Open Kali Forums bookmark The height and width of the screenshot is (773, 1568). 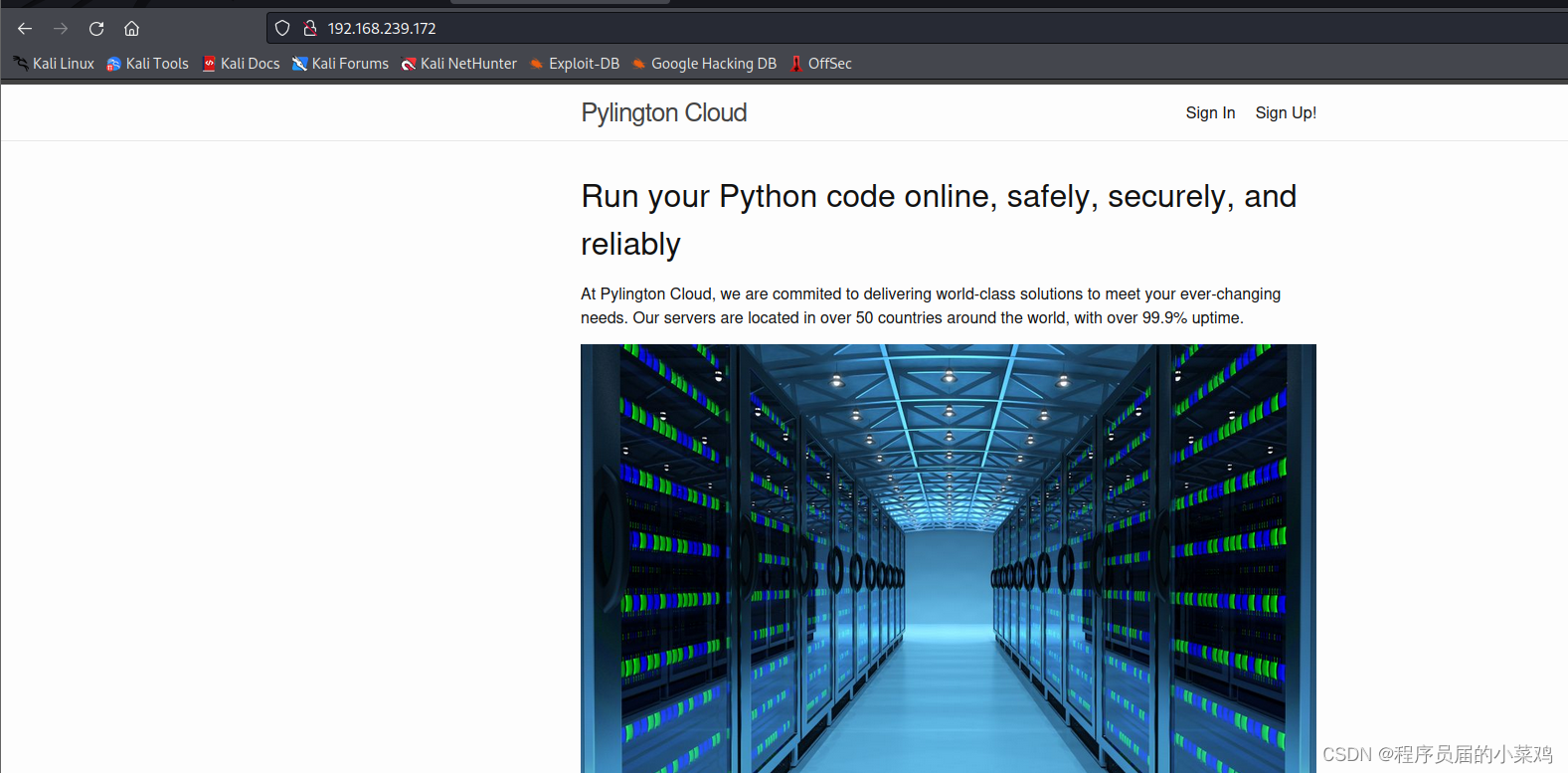coord(340,64)
